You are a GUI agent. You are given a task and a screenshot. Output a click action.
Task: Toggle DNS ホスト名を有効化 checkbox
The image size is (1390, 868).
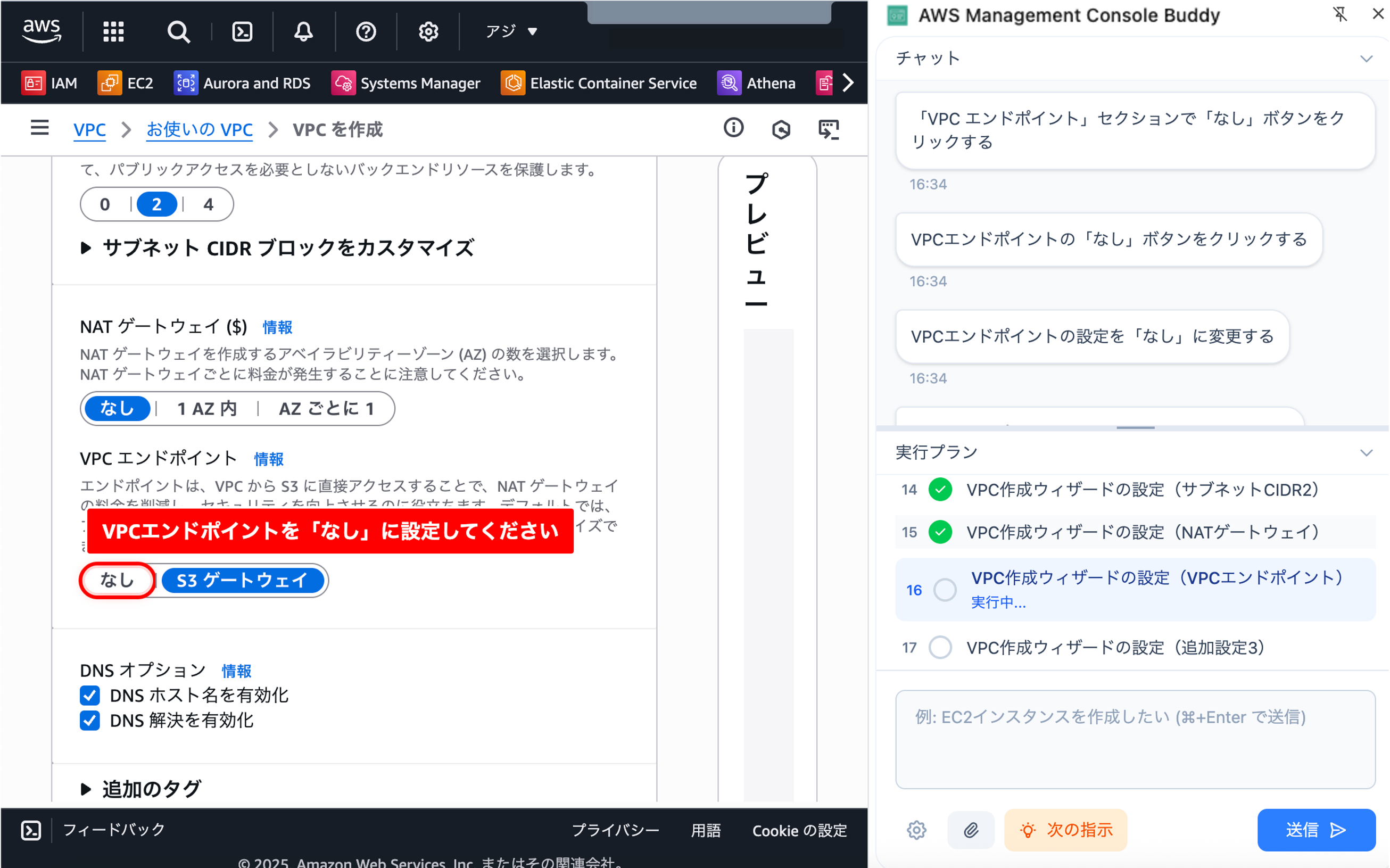(89, 695)
